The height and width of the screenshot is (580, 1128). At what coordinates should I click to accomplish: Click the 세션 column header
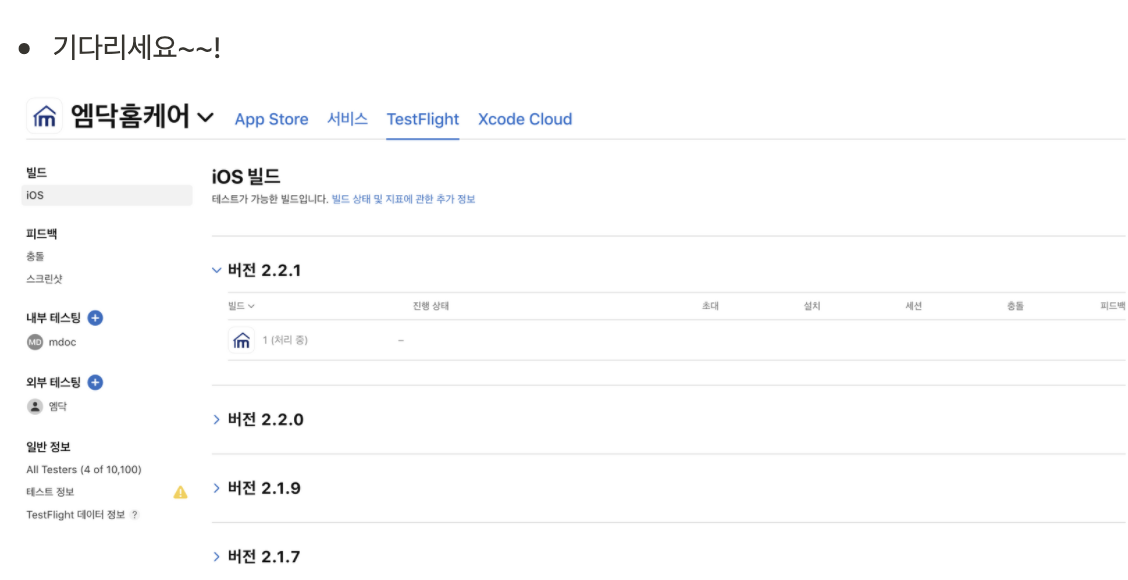pyautogui.click(x=914, y=306)
